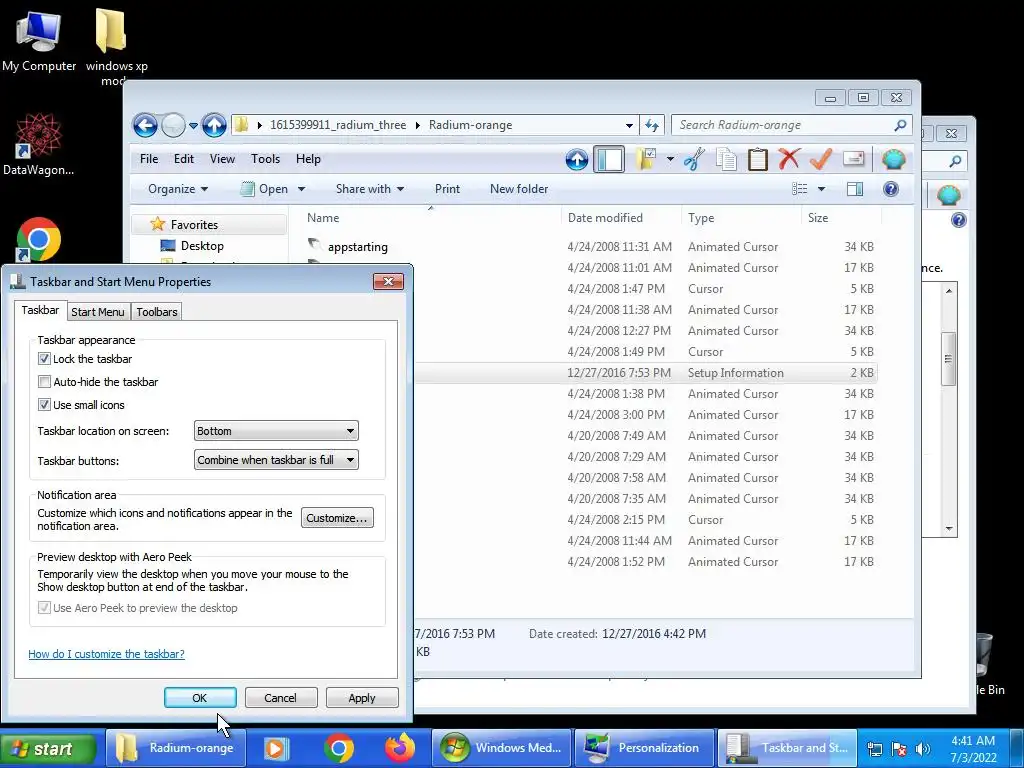Uncheck Lock the taskbar
This screenshot has height=768, width=1024.
pos(44,359)
